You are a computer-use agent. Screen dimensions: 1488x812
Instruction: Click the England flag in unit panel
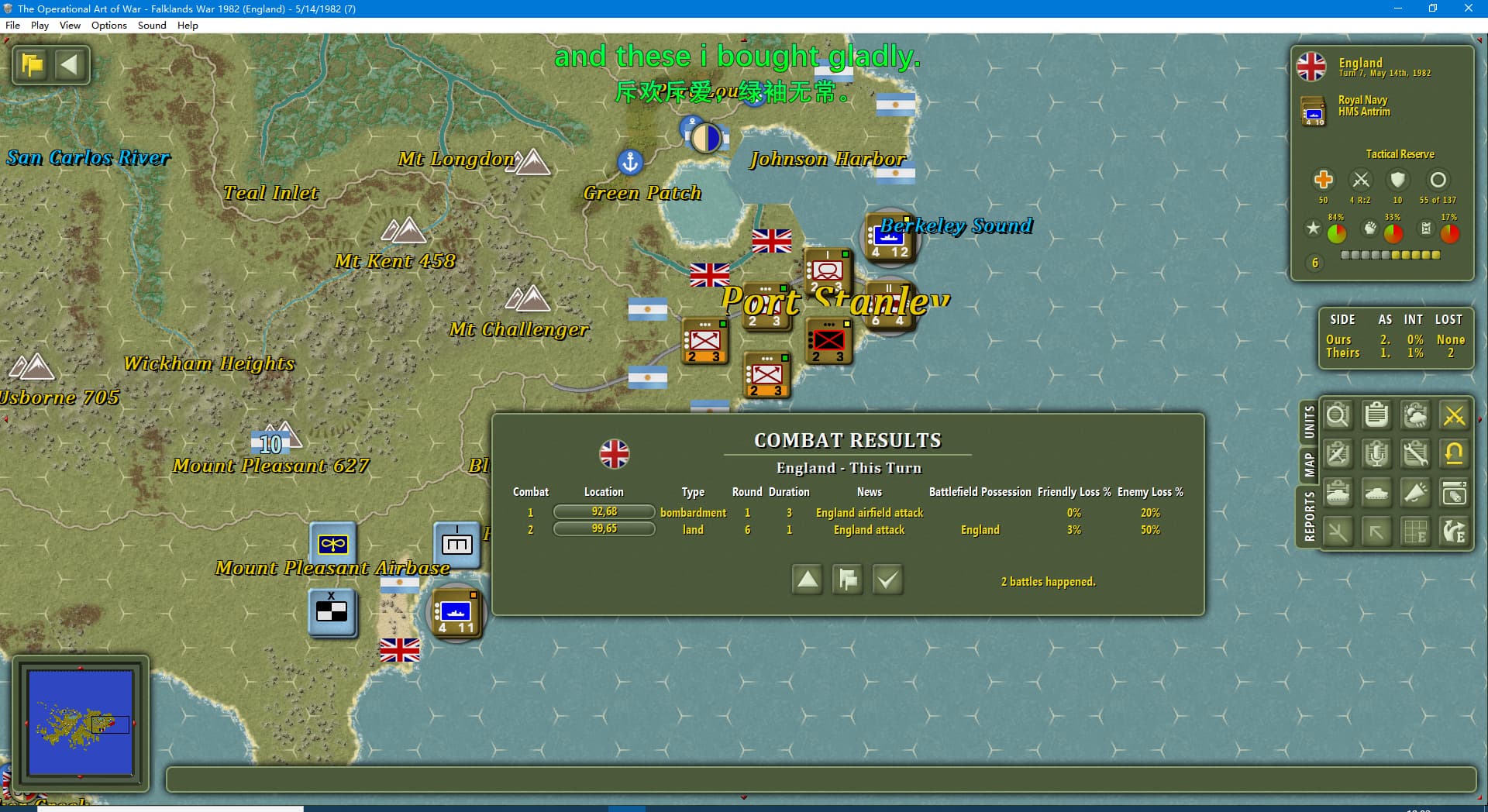(1311, 67)
